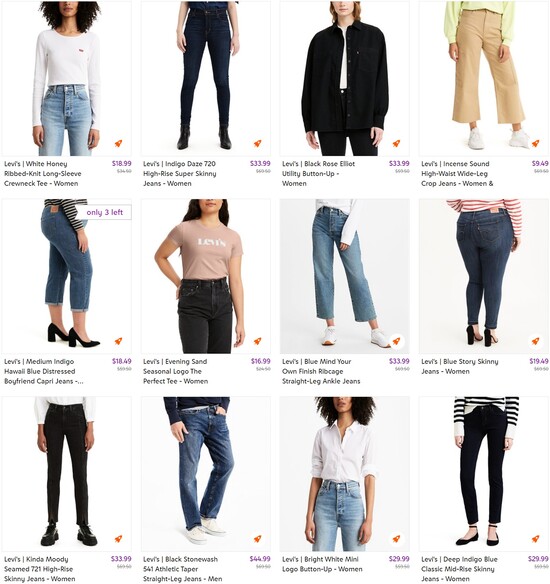Click rocket icon on White Honey Crewneck Tee
Image resolution: width=550 pixels, height=584 pixels.
118,143
